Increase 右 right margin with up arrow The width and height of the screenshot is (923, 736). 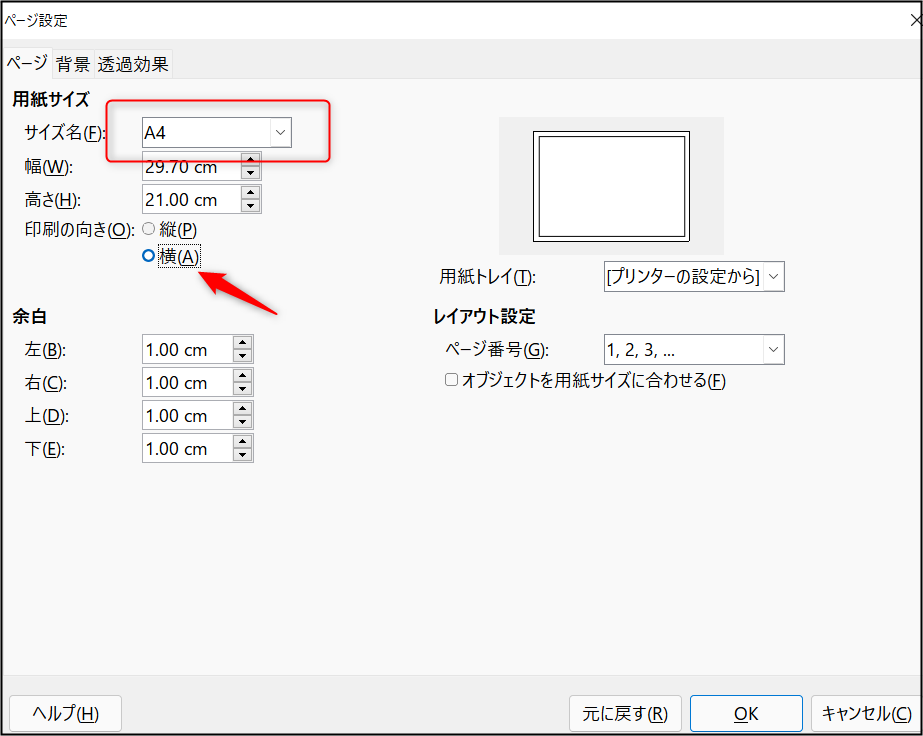243,376
